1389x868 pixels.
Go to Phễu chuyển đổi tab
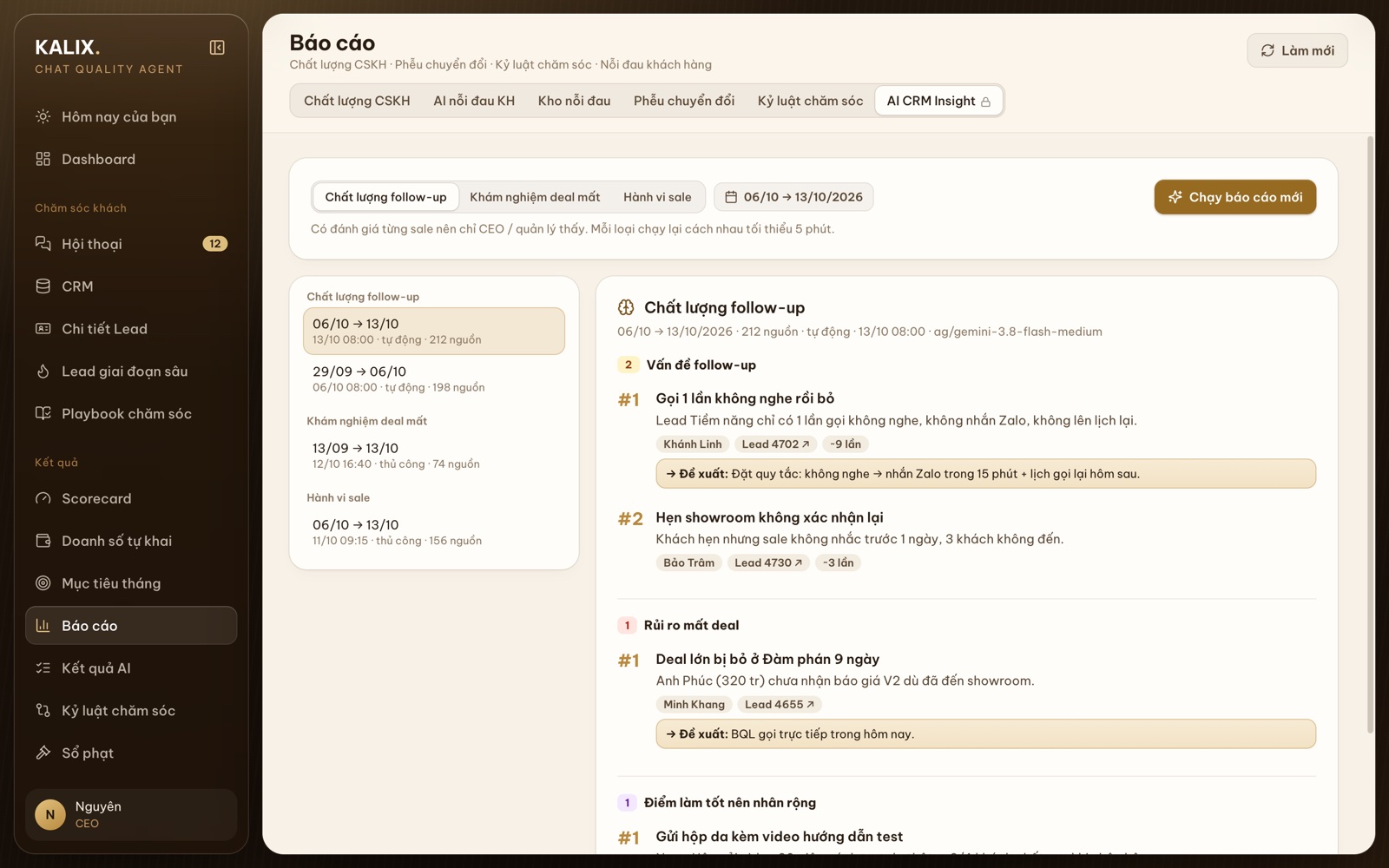tap(684, 101)
